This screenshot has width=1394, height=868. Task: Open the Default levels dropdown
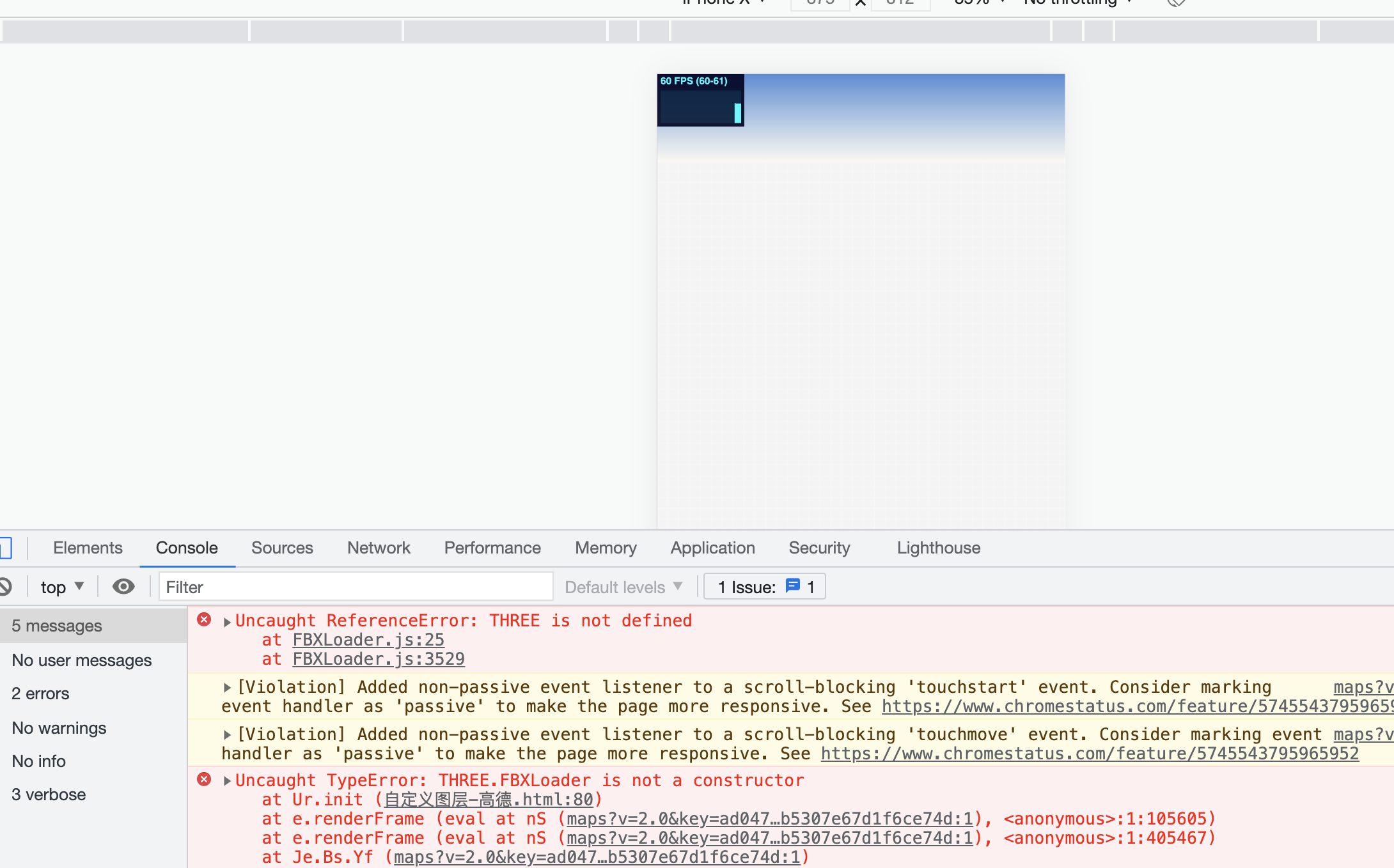point(622,586)
